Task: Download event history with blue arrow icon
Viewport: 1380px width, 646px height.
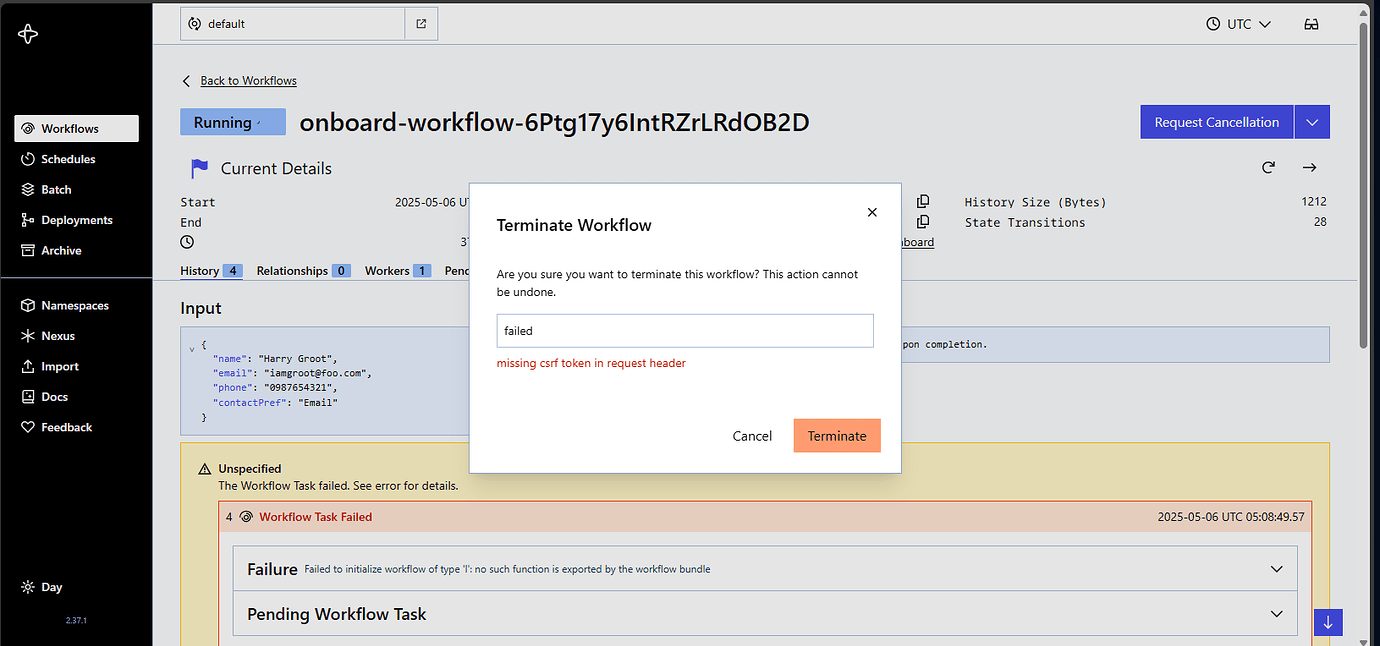Action: pos(1328,622)
